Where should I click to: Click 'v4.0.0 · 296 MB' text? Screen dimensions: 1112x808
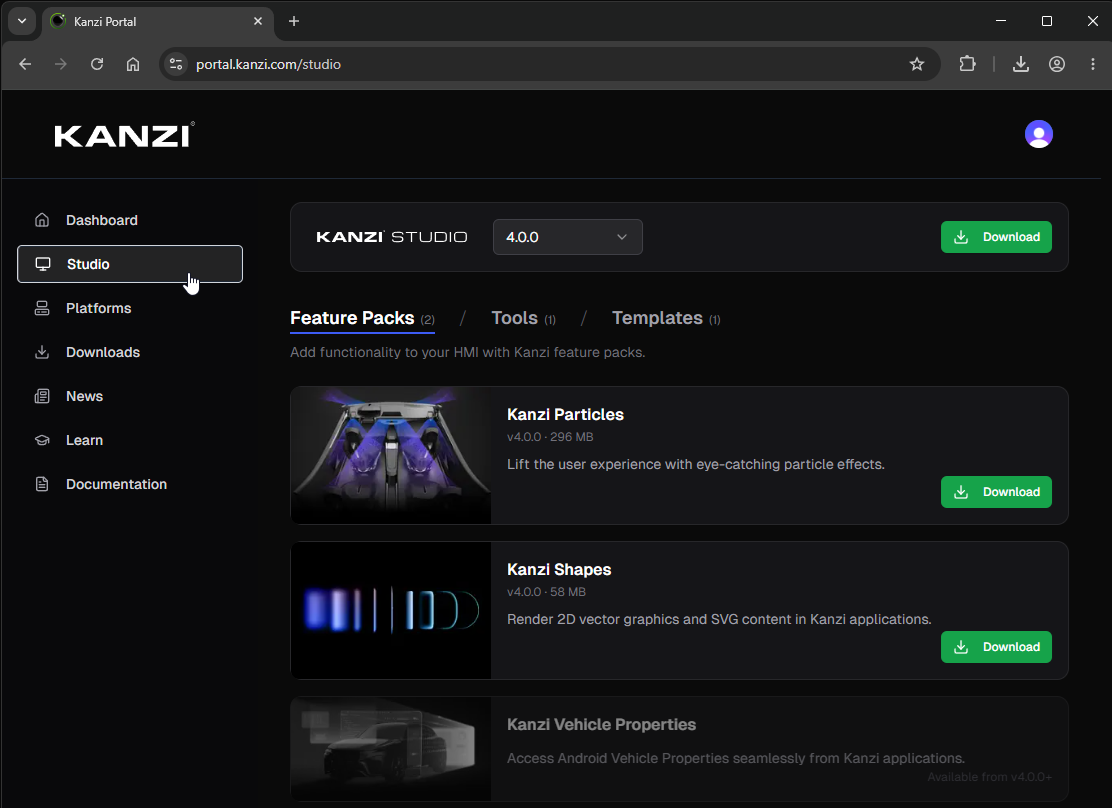point(550,437)
